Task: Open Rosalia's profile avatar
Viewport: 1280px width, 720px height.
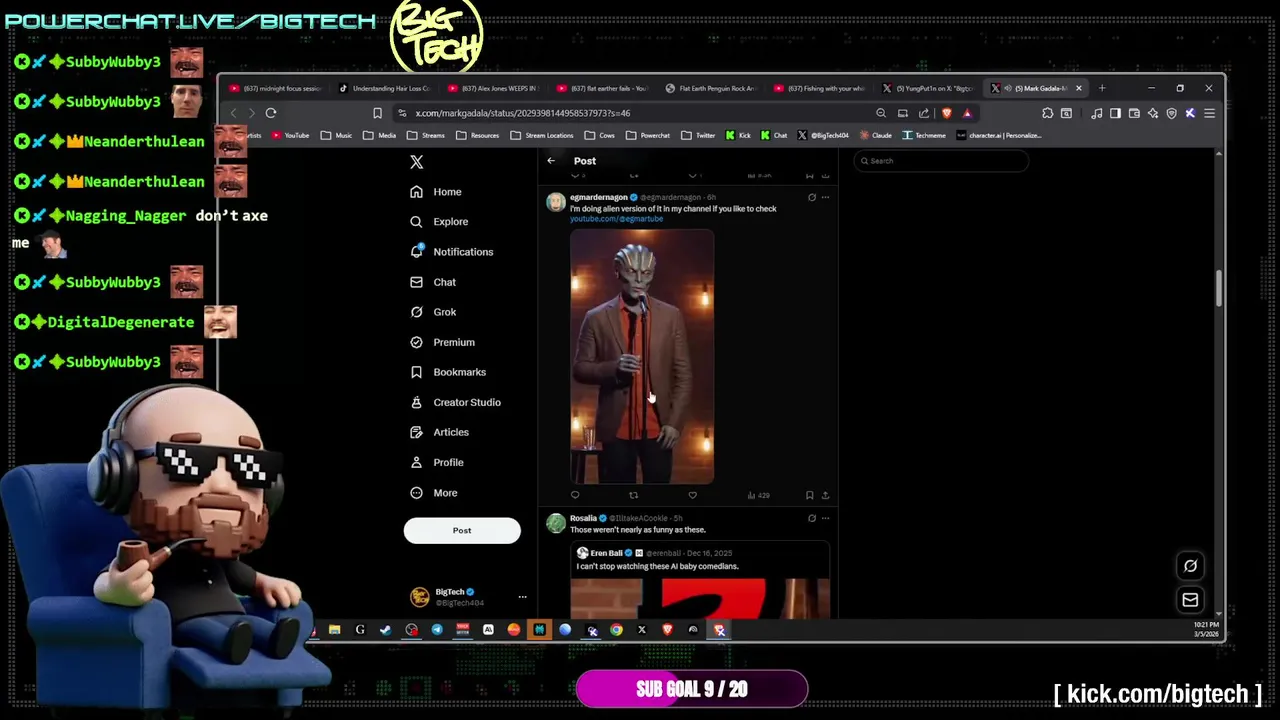Action: click(x=556, y=524)
